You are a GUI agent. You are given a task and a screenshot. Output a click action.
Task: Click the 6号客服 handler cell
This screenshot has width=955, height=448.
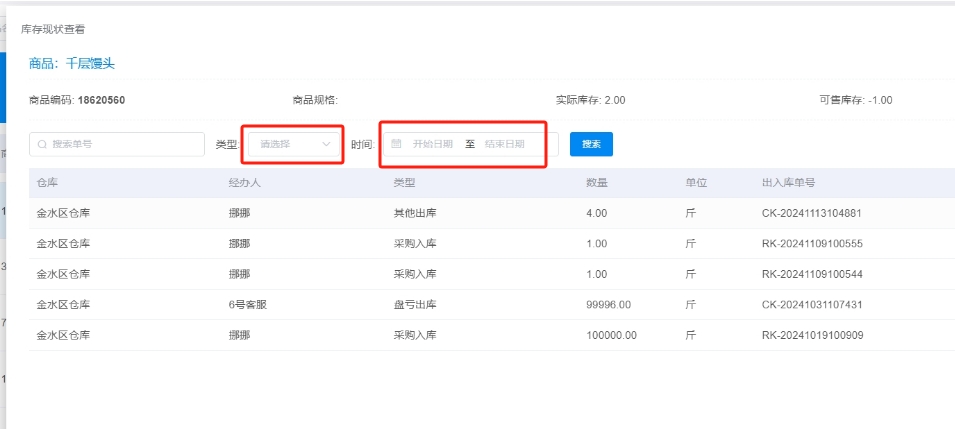point(249,305)
